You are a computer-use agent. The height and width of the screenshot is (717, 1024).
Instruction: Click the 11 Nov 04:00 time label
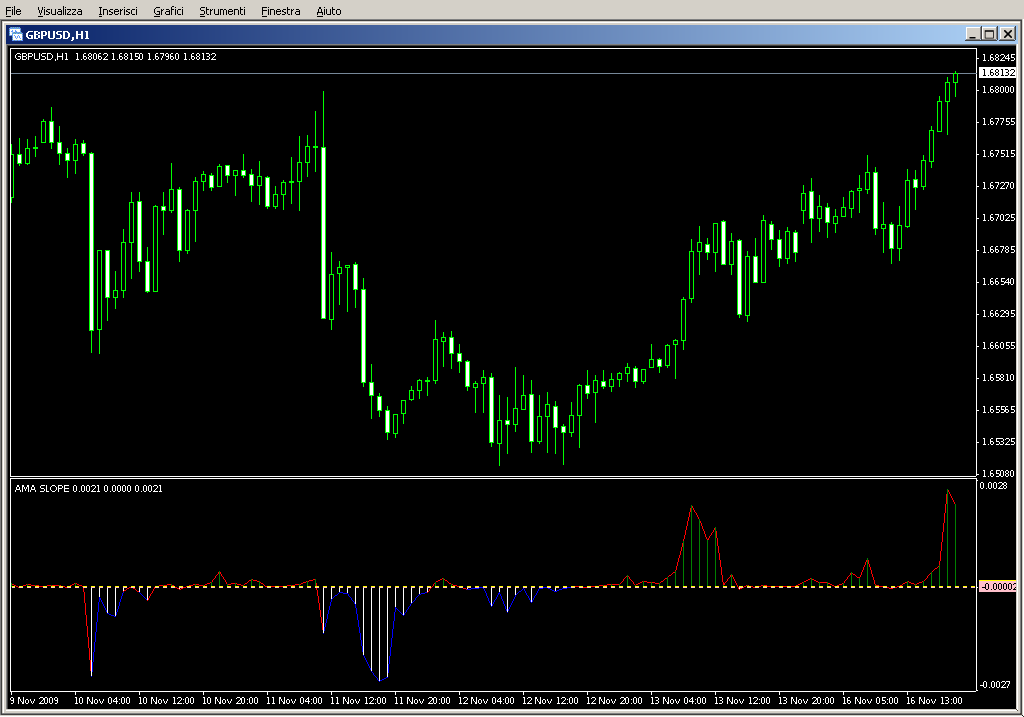[x=294, y=701]
